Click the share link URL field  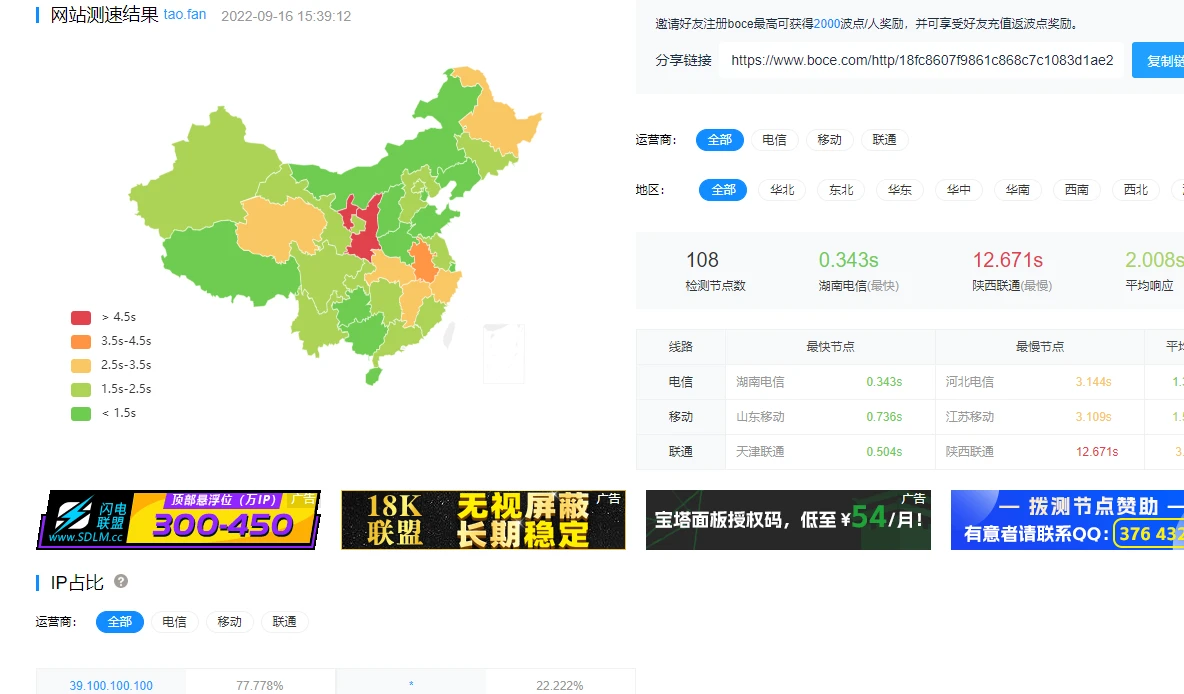921,60
